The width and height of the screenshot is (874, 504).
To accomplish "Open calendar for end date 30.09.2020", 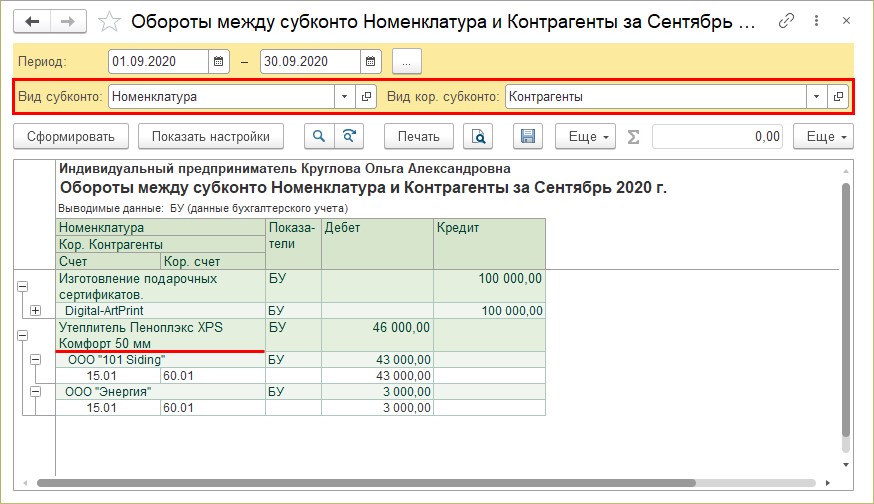I will 370,62.
